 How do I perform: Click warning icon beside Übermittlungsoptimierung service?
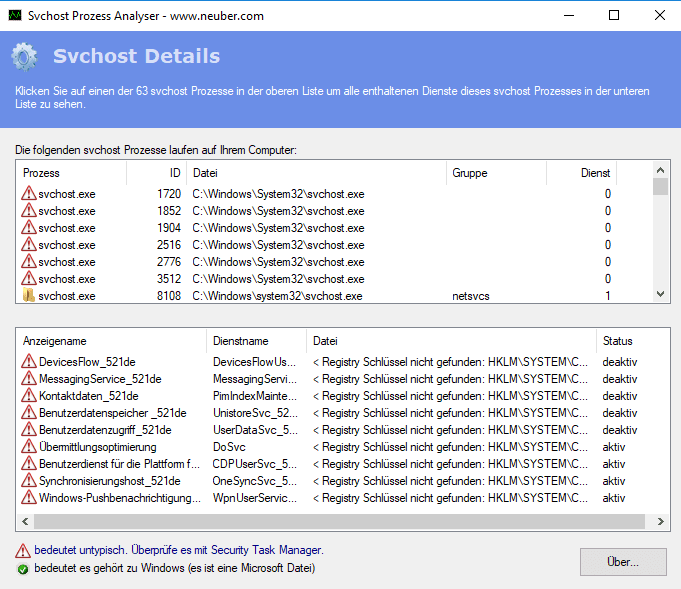tap(28, 447)
